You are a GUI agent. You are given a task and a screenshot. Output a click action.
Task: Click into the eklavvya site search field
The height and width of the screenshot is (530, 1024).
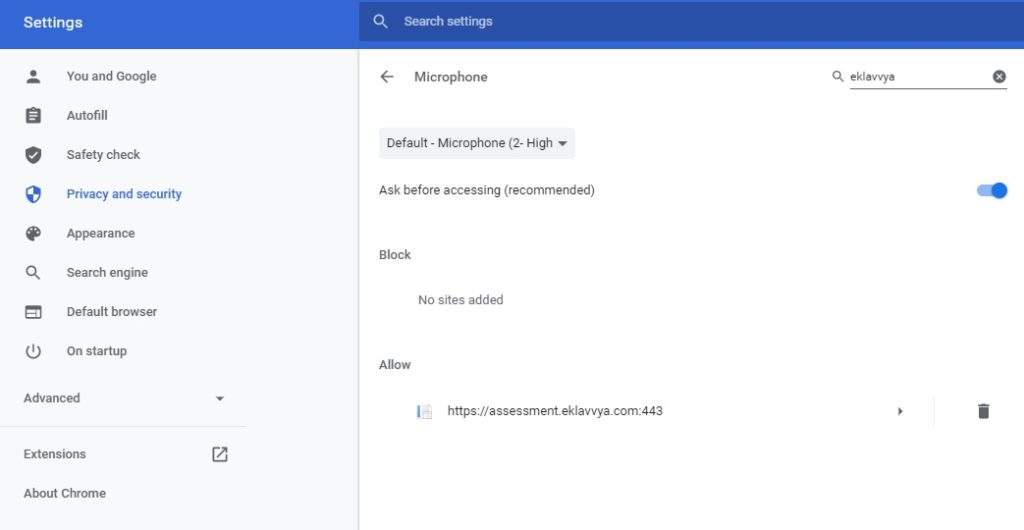tap(920, 76)
